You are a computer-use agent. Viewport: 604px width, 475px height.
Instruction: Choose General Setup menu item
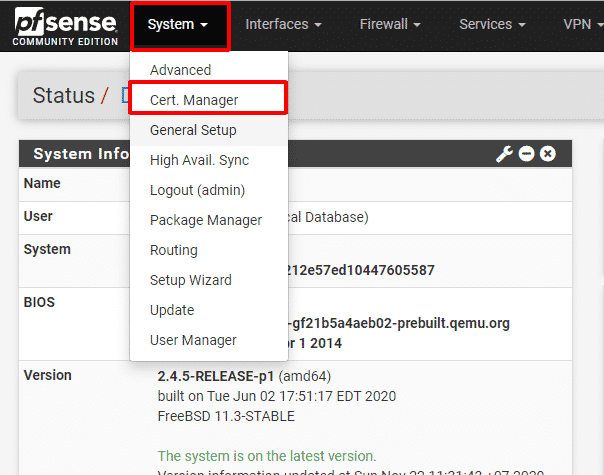193,130
